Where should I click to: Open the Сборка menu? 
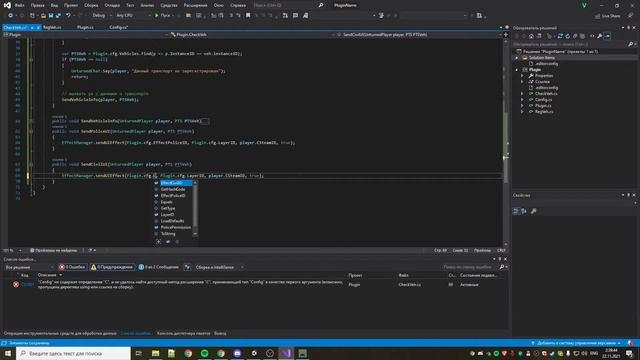click(91, 5)
